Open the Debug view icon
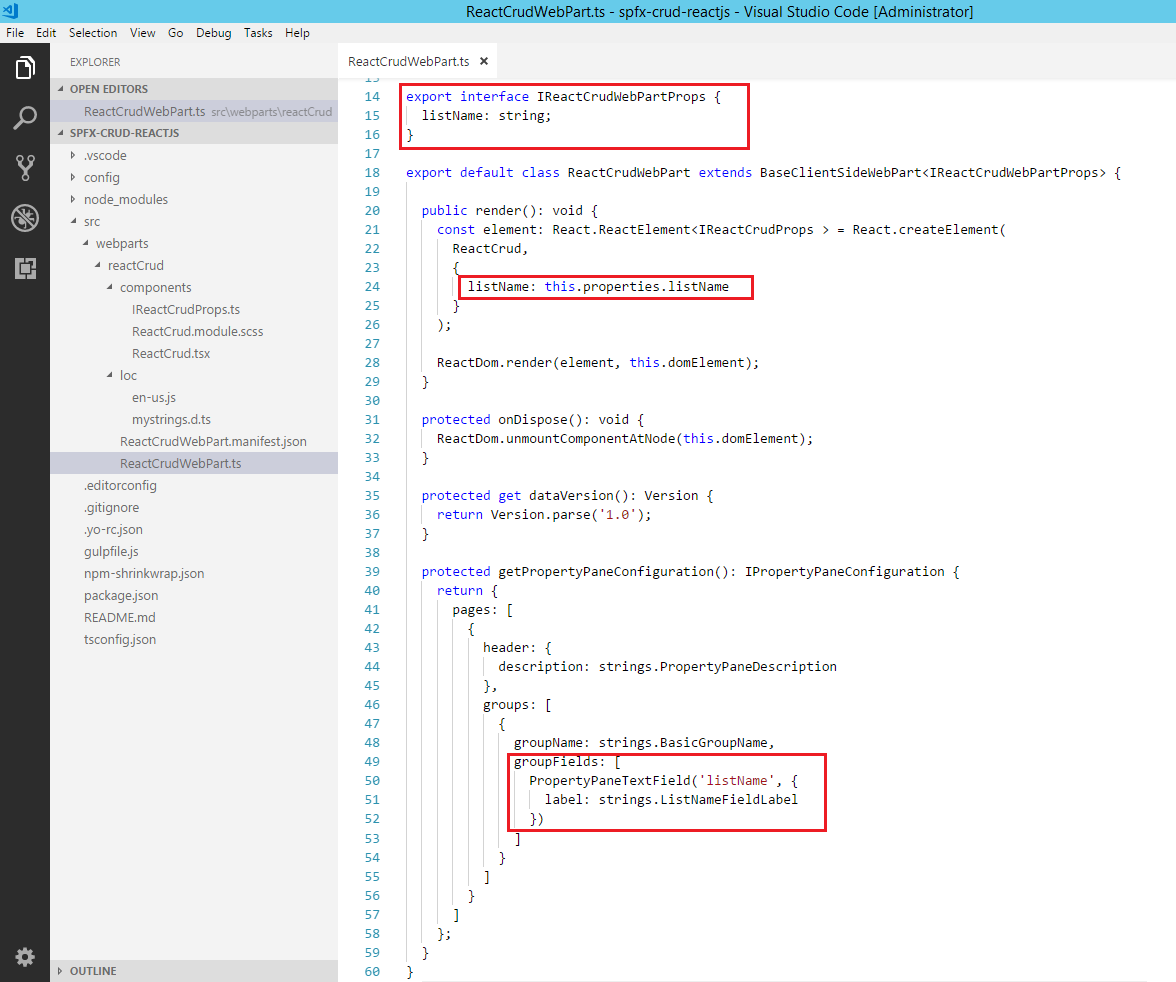Screen dimensions: 1176x982 click(x=25, y=218)
